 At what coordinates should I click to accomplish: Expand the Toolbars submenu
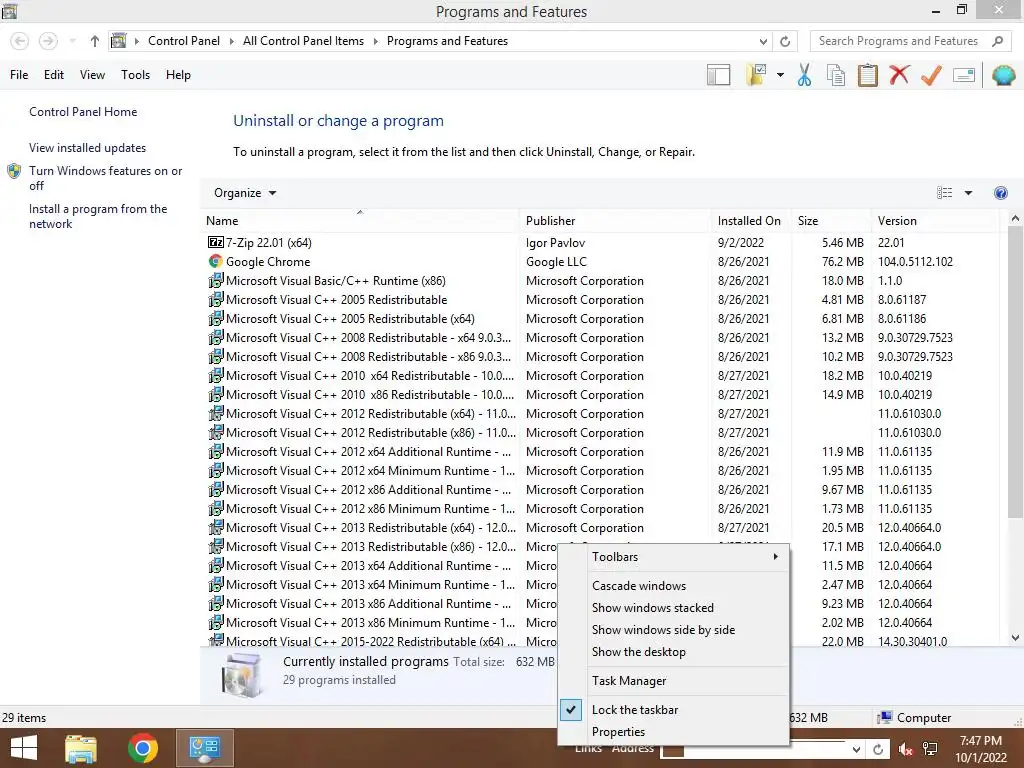click(673, 557)
